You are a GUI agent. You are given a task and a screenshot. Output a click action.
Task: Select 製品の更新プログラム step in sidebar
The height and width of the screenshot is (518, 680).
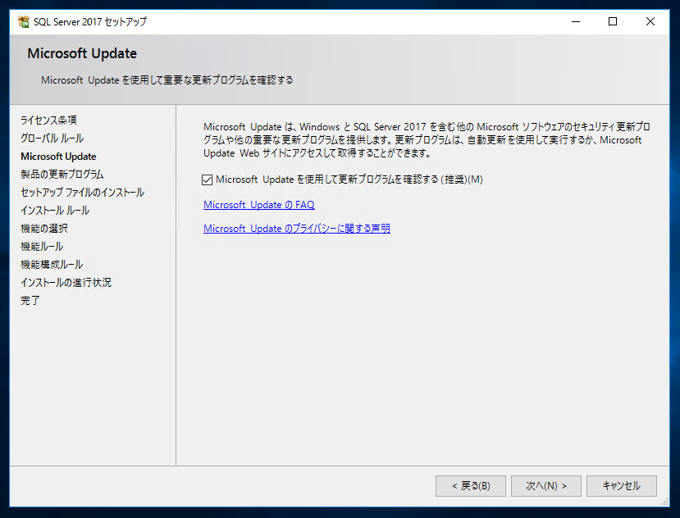coord(62,174)
